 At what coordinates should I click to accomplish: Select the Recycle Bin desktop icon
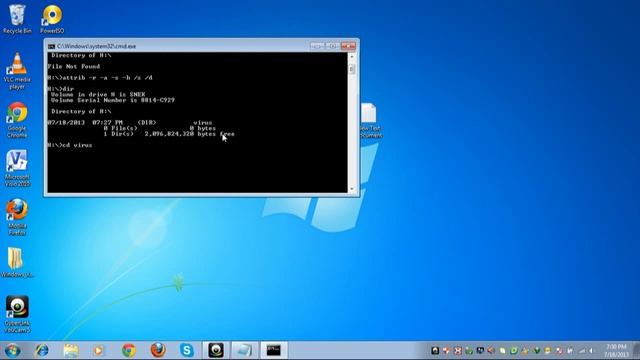(17, 19)
